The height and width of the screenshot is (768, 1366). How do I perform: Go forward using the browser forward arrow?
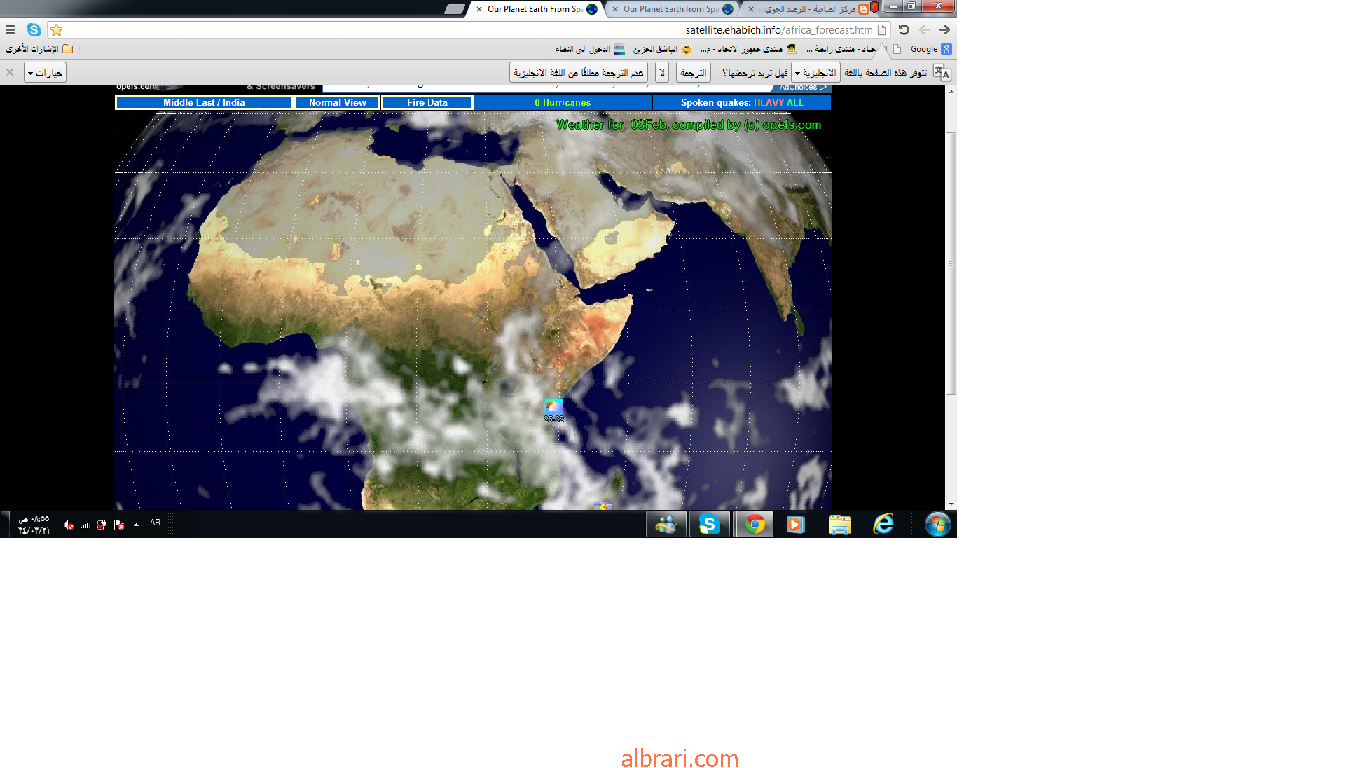924,30
